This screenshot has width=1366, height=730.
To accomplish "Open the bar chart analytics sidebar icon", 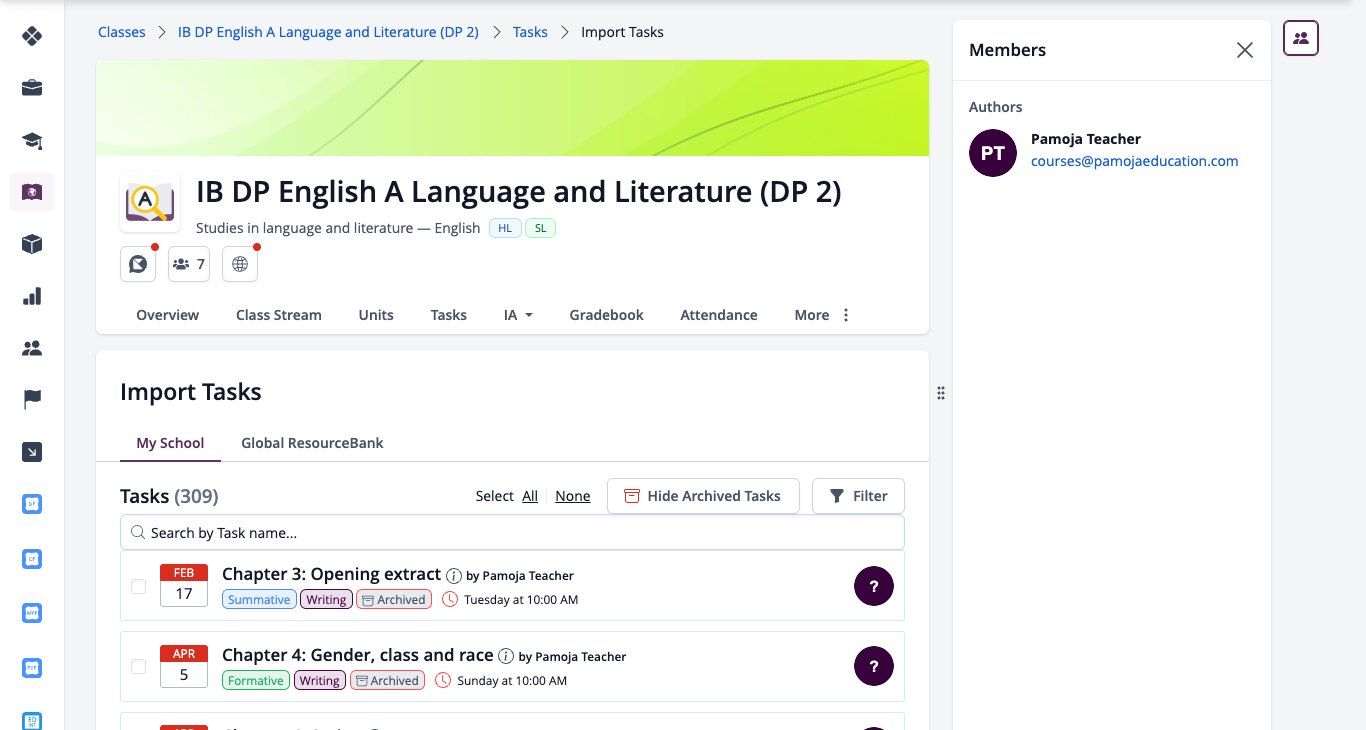I will point(32,296).
